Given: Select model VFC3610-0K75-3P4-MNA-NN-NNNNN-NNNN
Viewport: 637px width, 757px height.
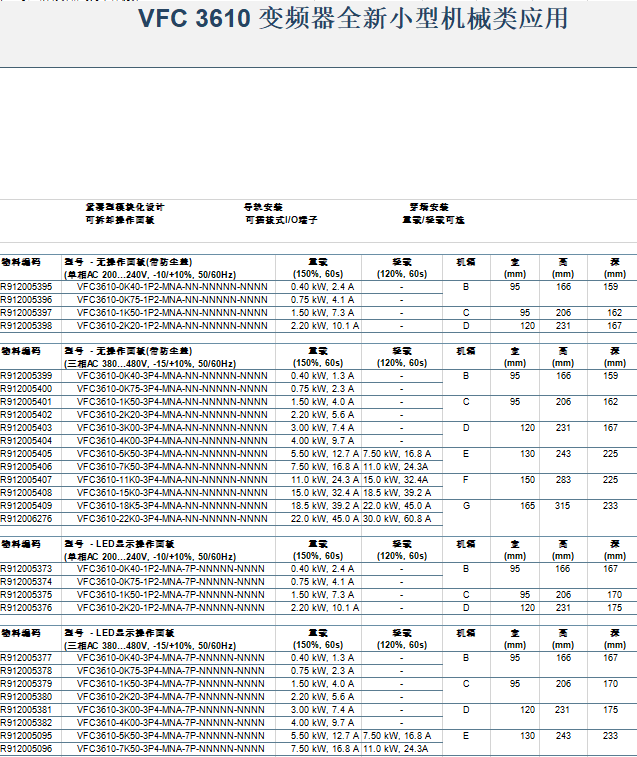Looking at the screenshot, I should coord(172,389).
